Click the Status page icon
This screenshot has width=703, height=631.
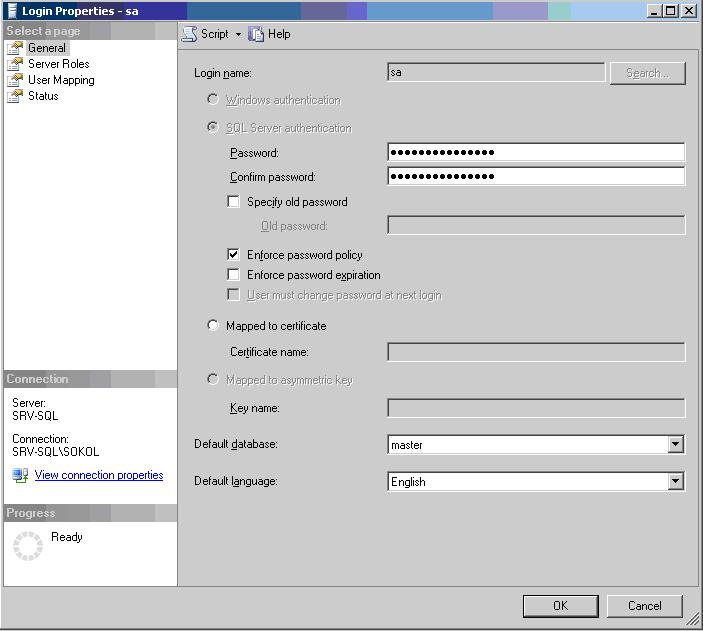pos(15,96)
